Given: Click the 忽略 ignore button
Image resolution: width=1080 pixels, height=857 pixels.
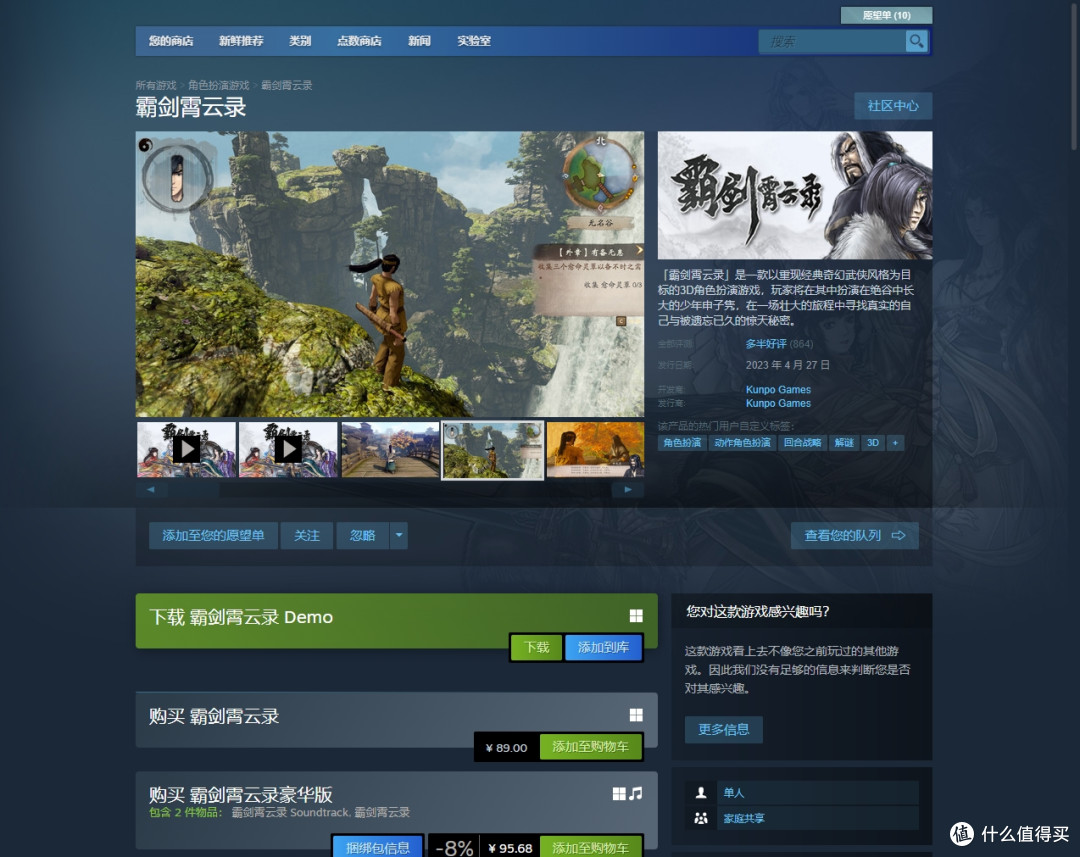Looking at the screenshot, I should click(x=362, y=535).
